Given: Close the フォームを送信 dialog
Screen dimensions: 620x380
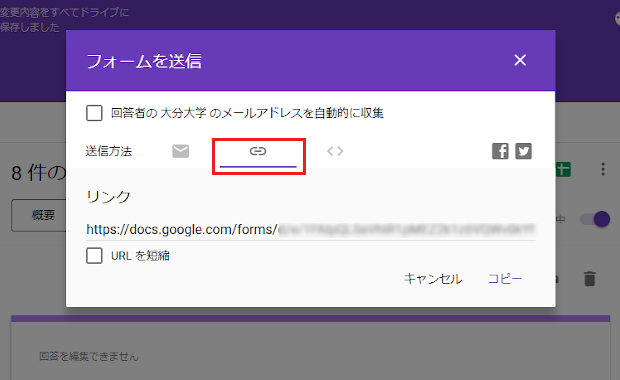Looking at the screenshot, I should (520, 60).
